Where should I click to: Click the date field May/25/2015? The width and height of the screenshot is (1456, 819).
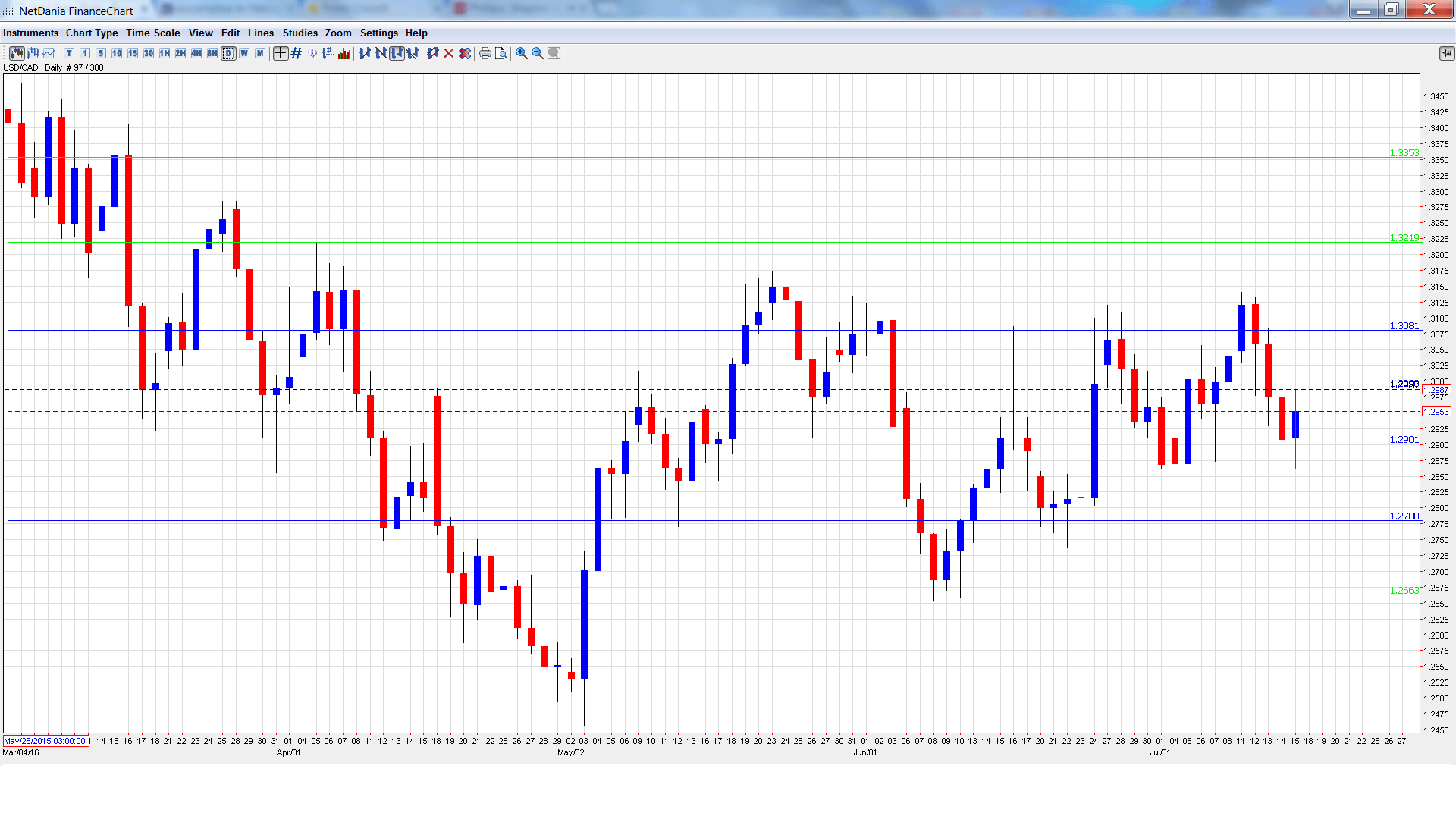45,741
